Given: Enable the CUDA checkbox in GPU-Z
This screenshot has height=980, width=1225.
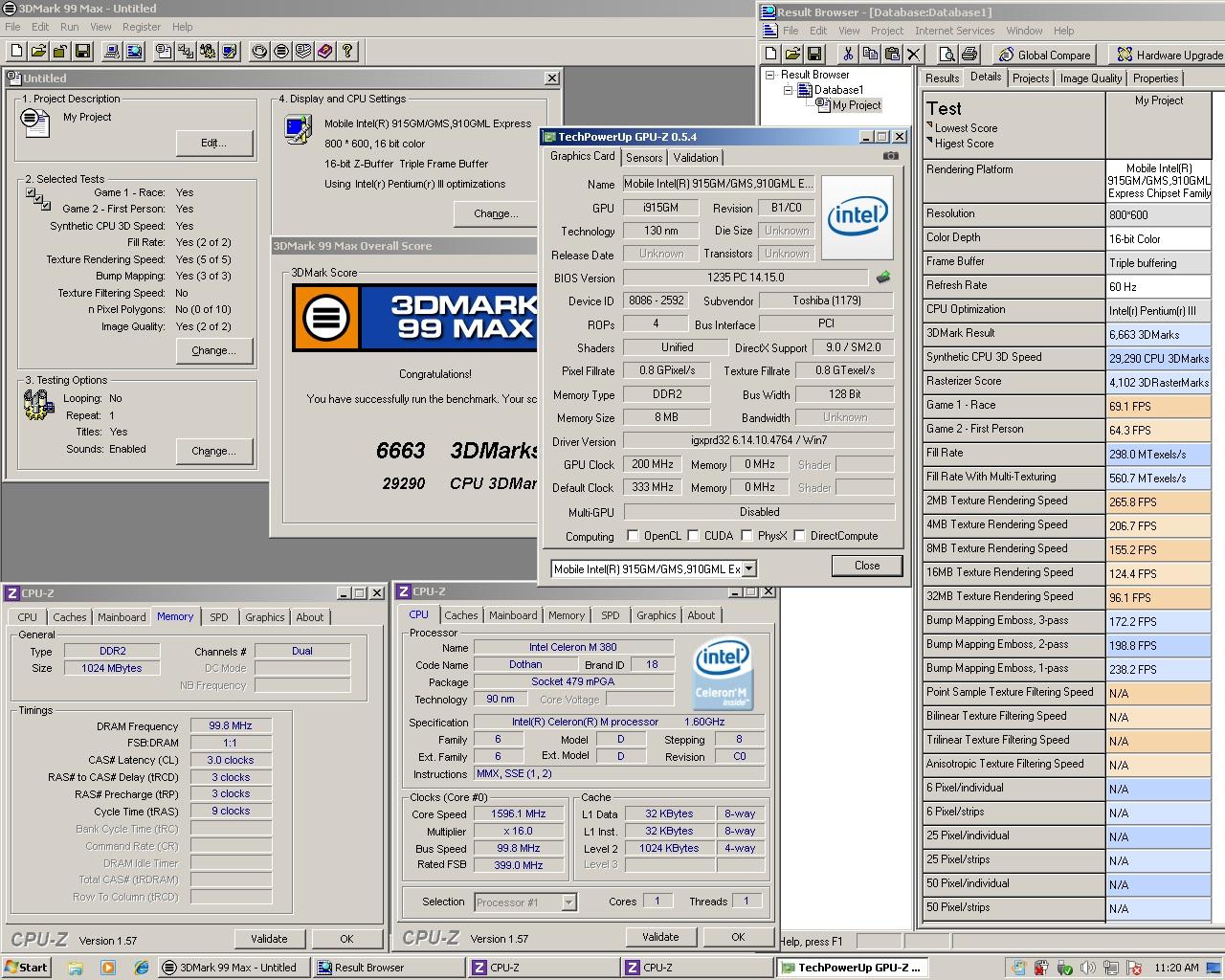Looking at the screenshot, I should click(x=694, y=536).
